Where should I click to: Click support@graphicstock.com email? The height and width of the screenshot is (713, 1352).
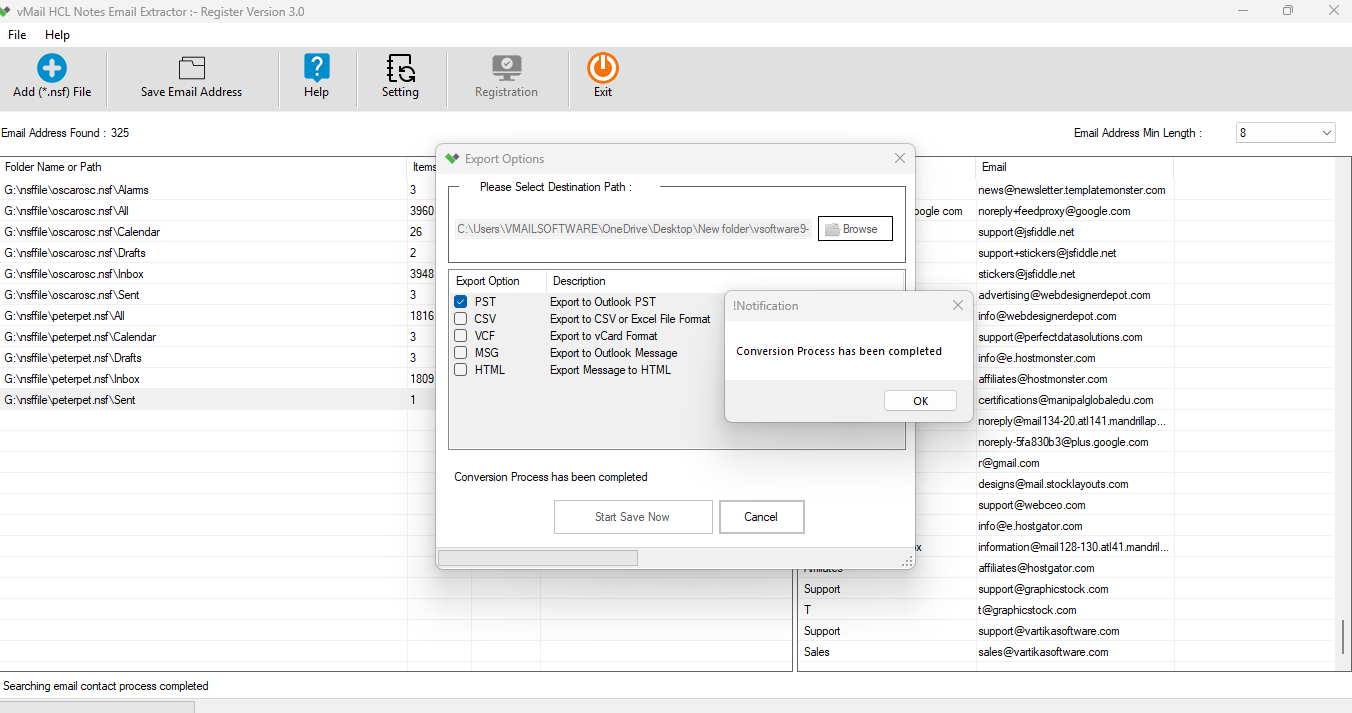(1043, 589)
